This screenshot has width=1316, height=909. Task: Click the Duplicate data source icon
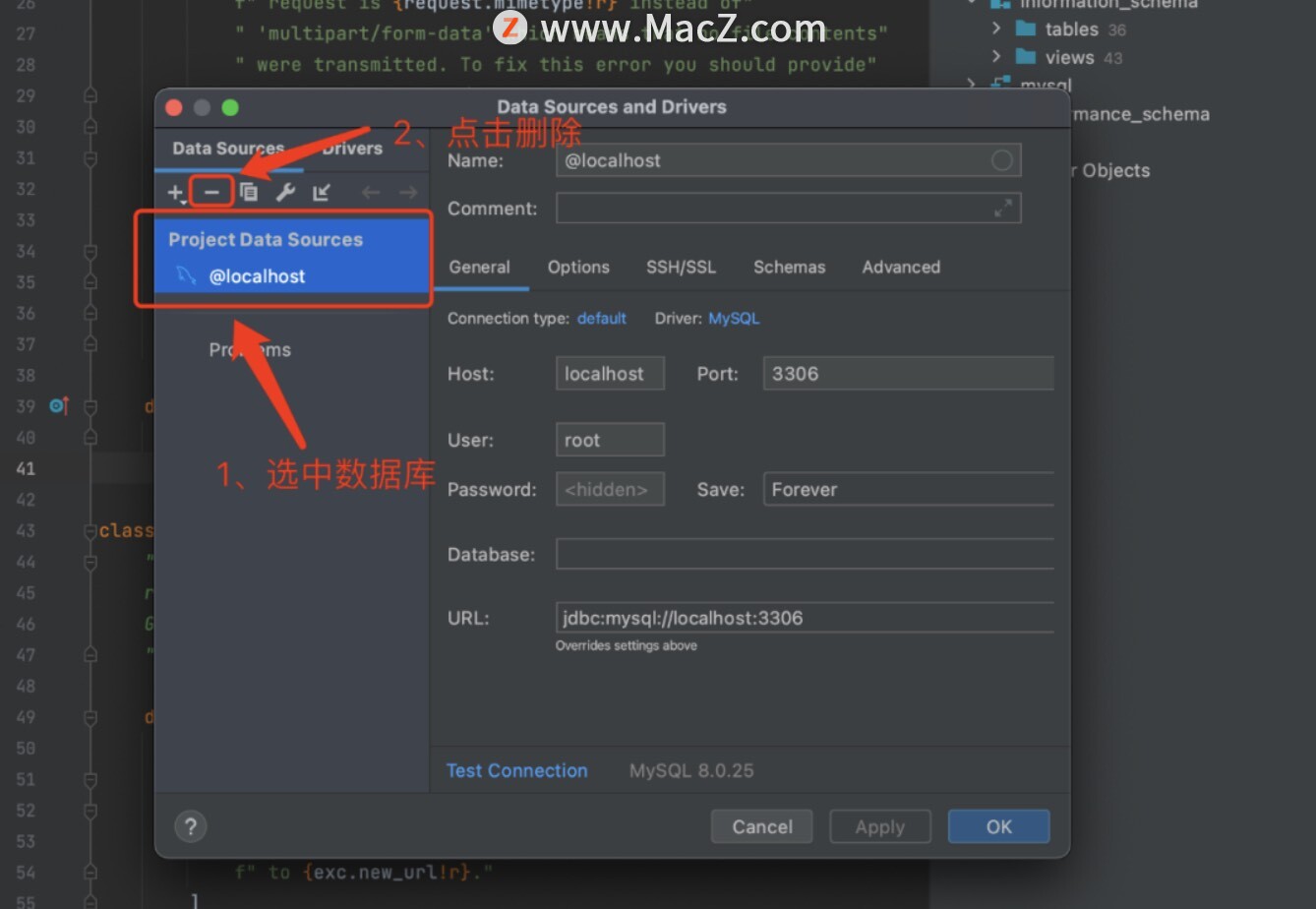pos(249,193)
